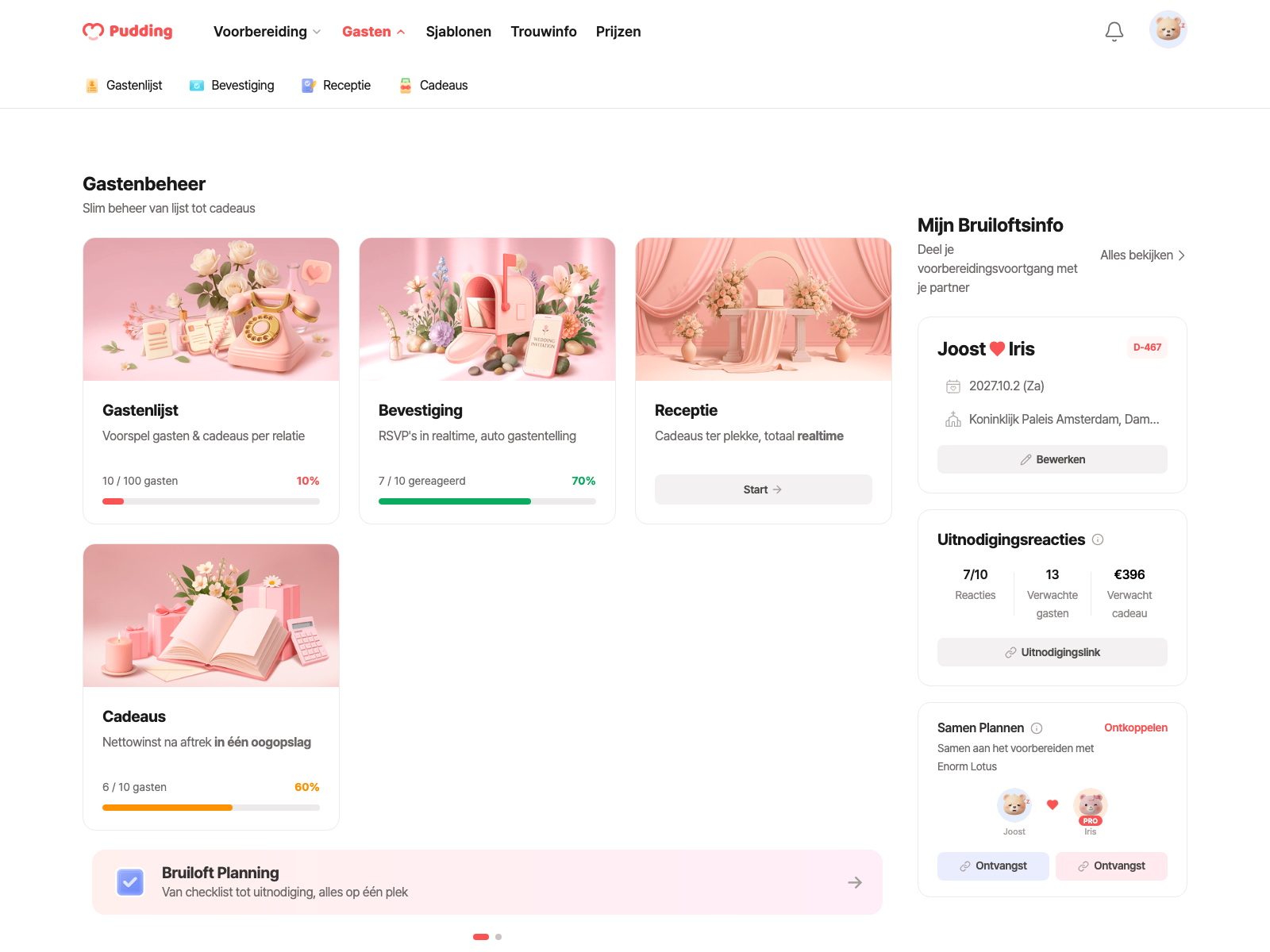Switch to the Bevestiging sub-tab
The image size is (1270, 952).
[232, 86]
